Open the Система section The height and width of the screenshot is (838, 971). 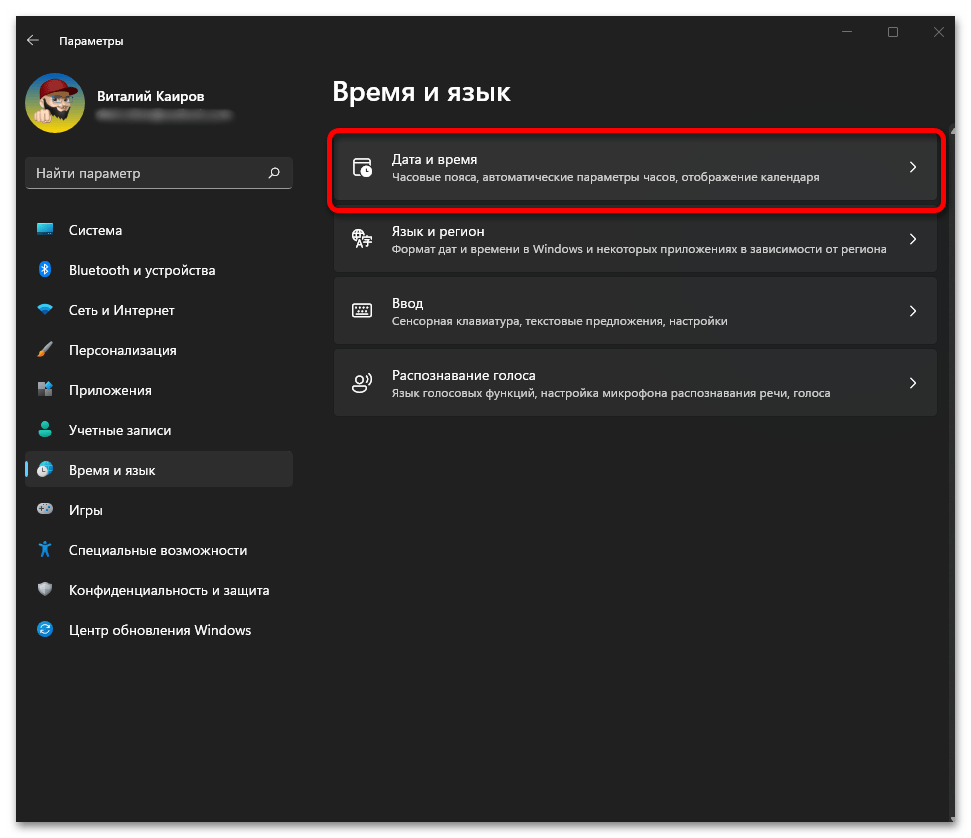point(95,230)
